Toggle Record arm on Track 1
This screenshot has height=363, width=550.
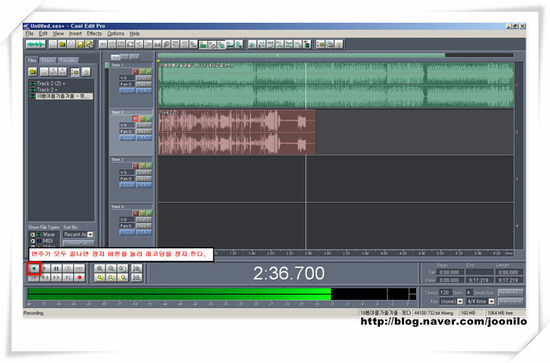click(135, 72)
